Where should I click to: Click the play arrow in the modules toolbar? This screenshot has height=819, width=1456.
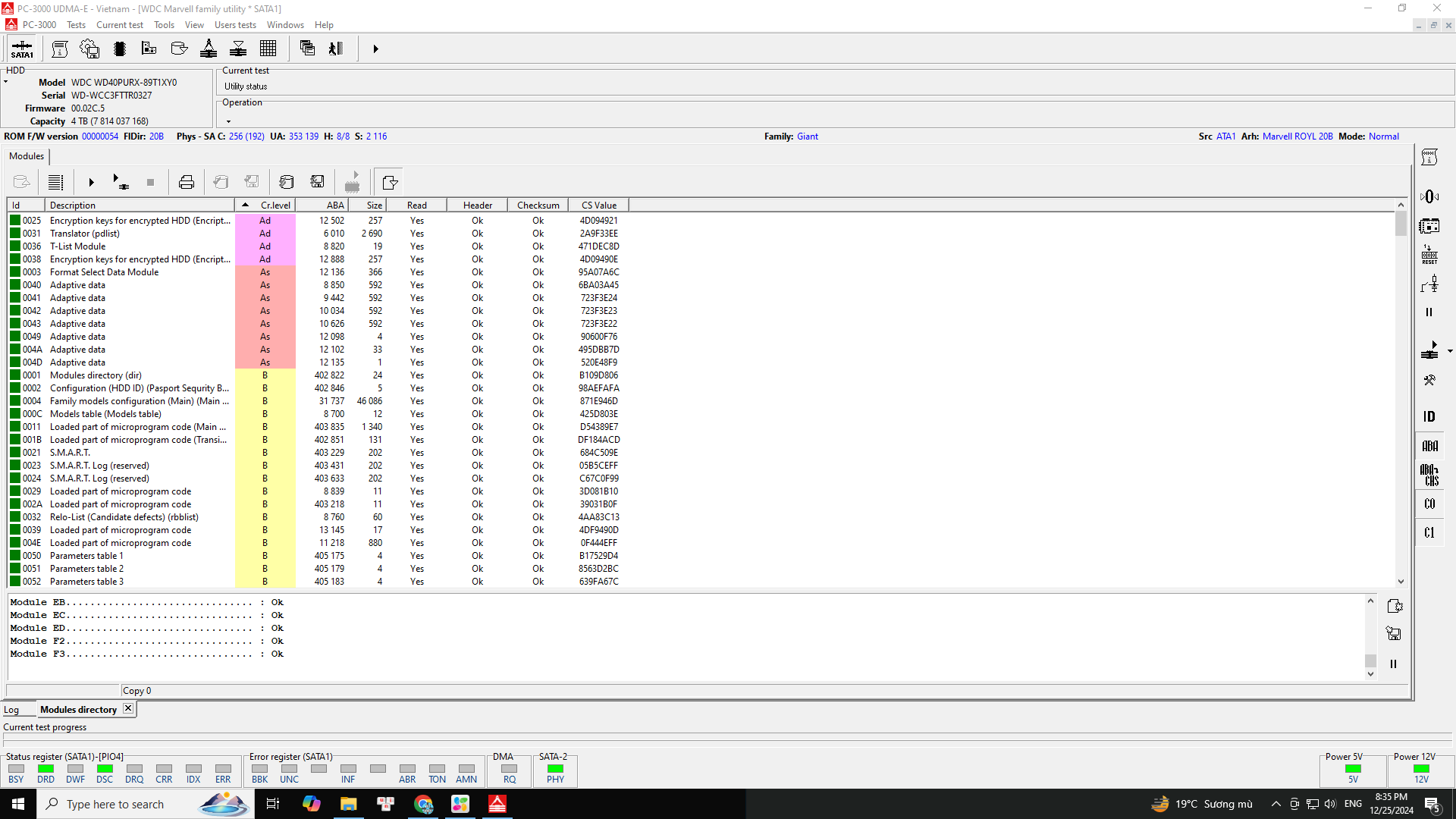click(x=91, y=182)
